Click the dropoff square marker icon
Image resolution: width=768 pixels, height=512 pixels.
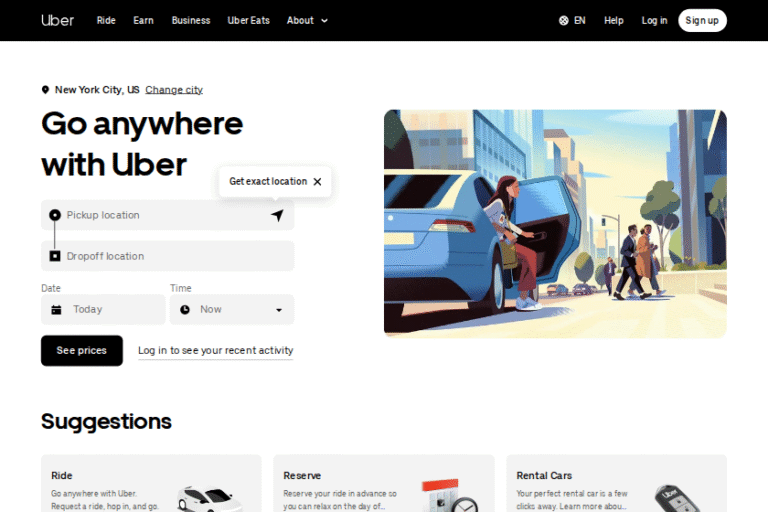[x=55, y=256]
